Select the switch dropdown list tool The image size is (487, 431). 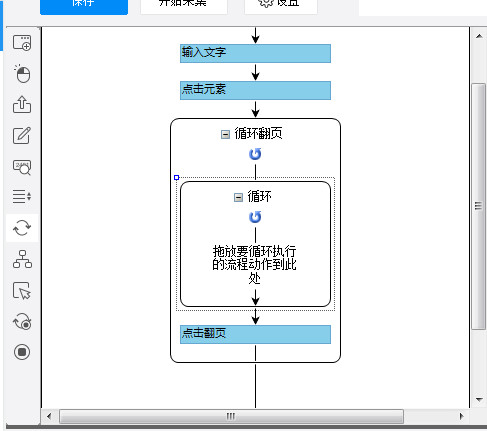[22, 196]
